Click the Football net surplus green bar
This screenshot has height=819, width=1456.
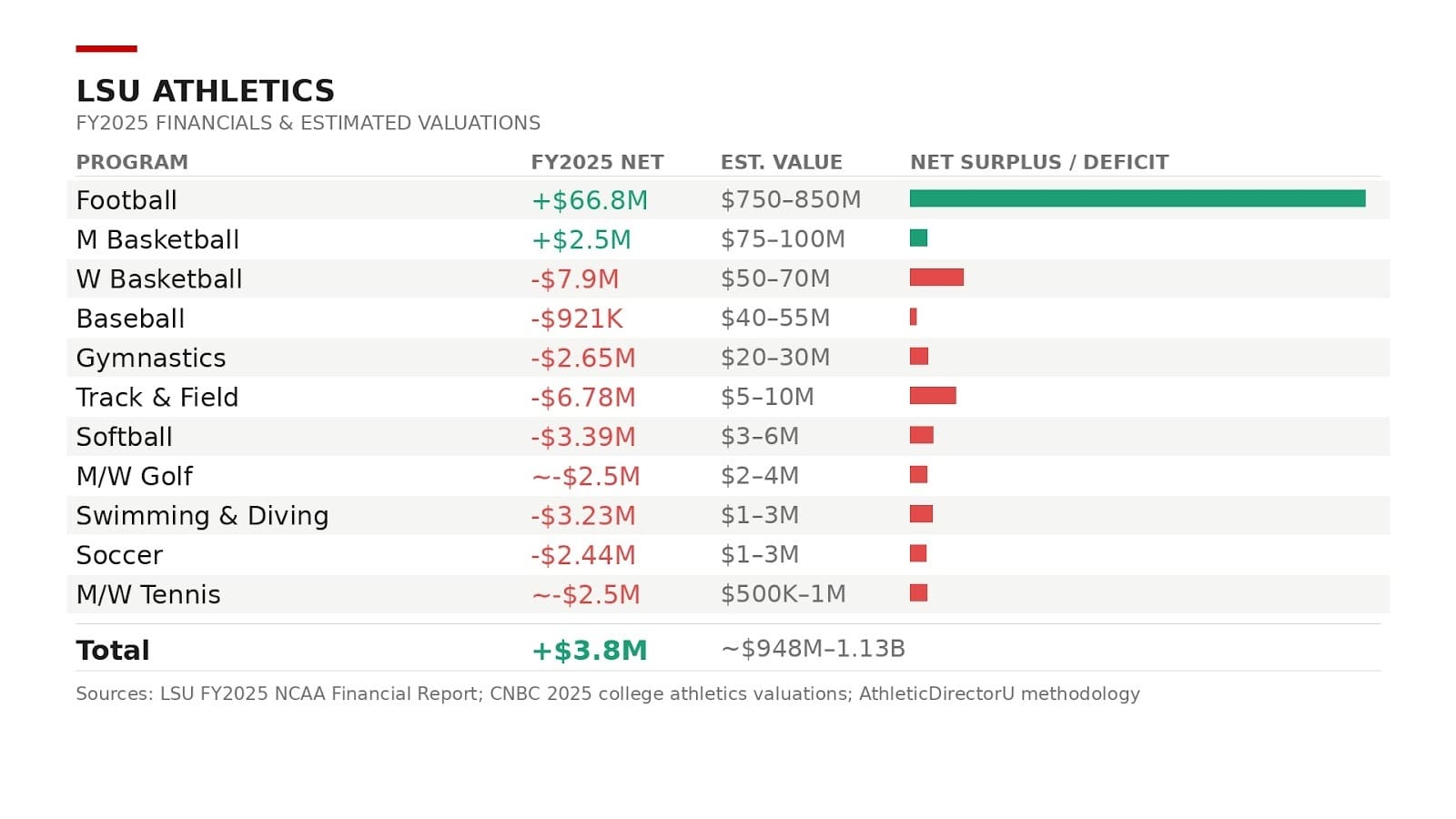coord(1137,198)
